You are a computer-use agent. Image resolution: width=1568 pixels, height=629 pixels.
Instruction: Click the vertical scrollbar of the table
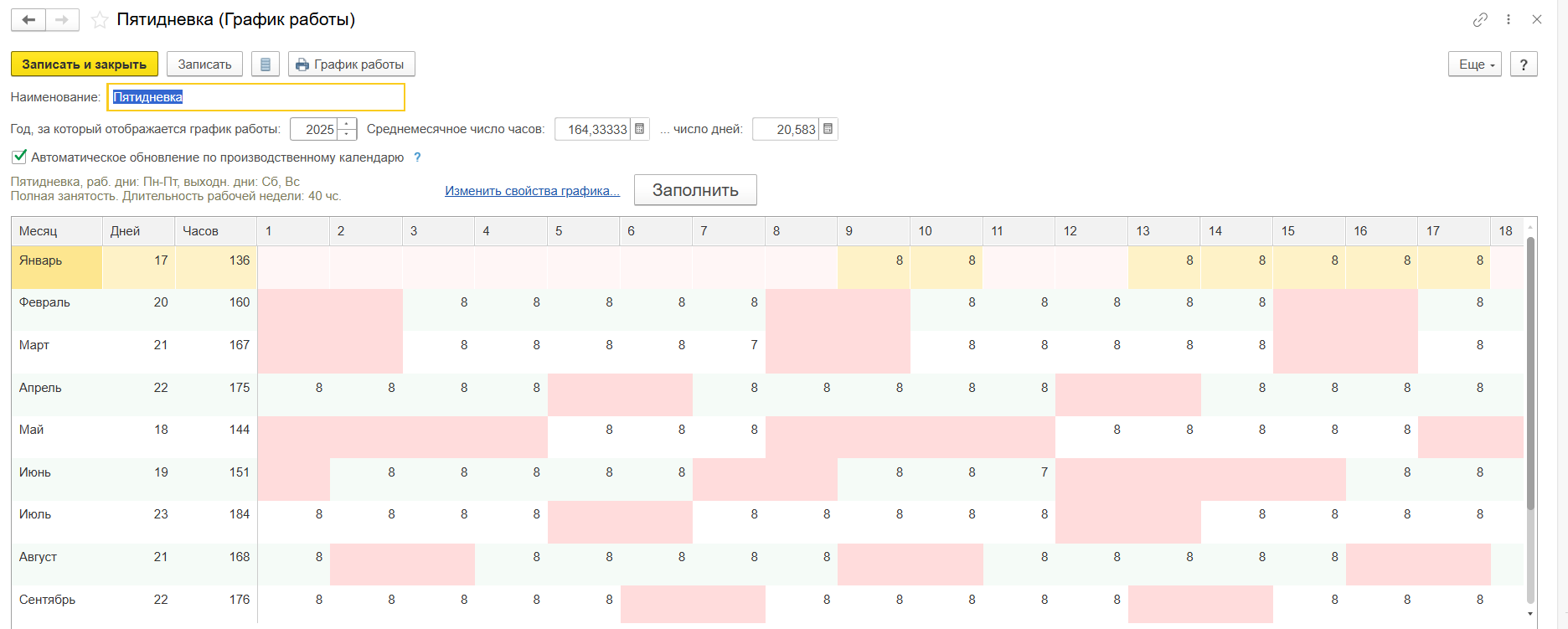[1530, 377]
